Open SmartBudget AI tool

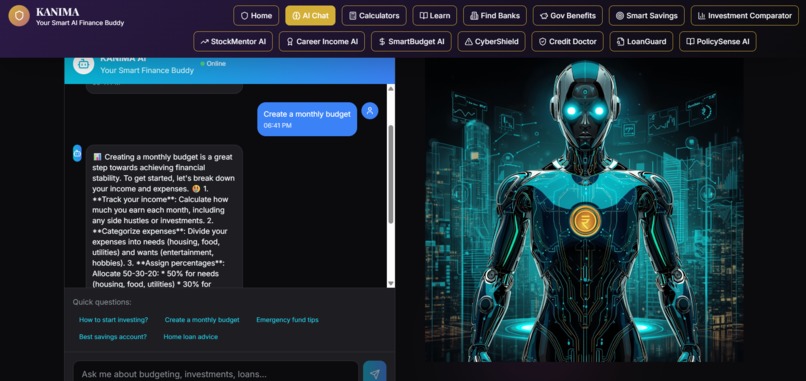[411, 42]
